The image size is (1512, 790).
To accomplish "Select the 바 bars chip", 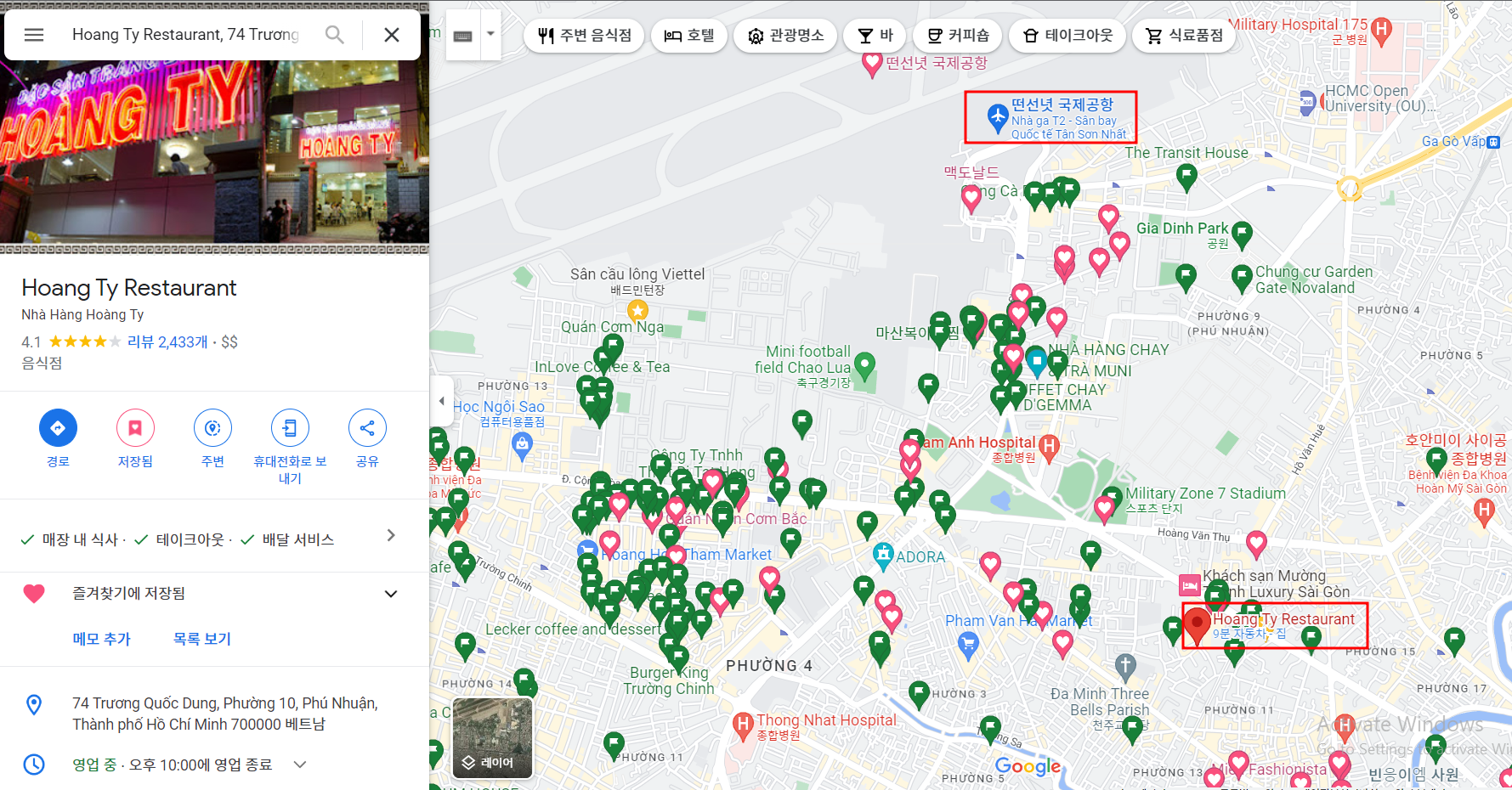I will tap(875, 36).
